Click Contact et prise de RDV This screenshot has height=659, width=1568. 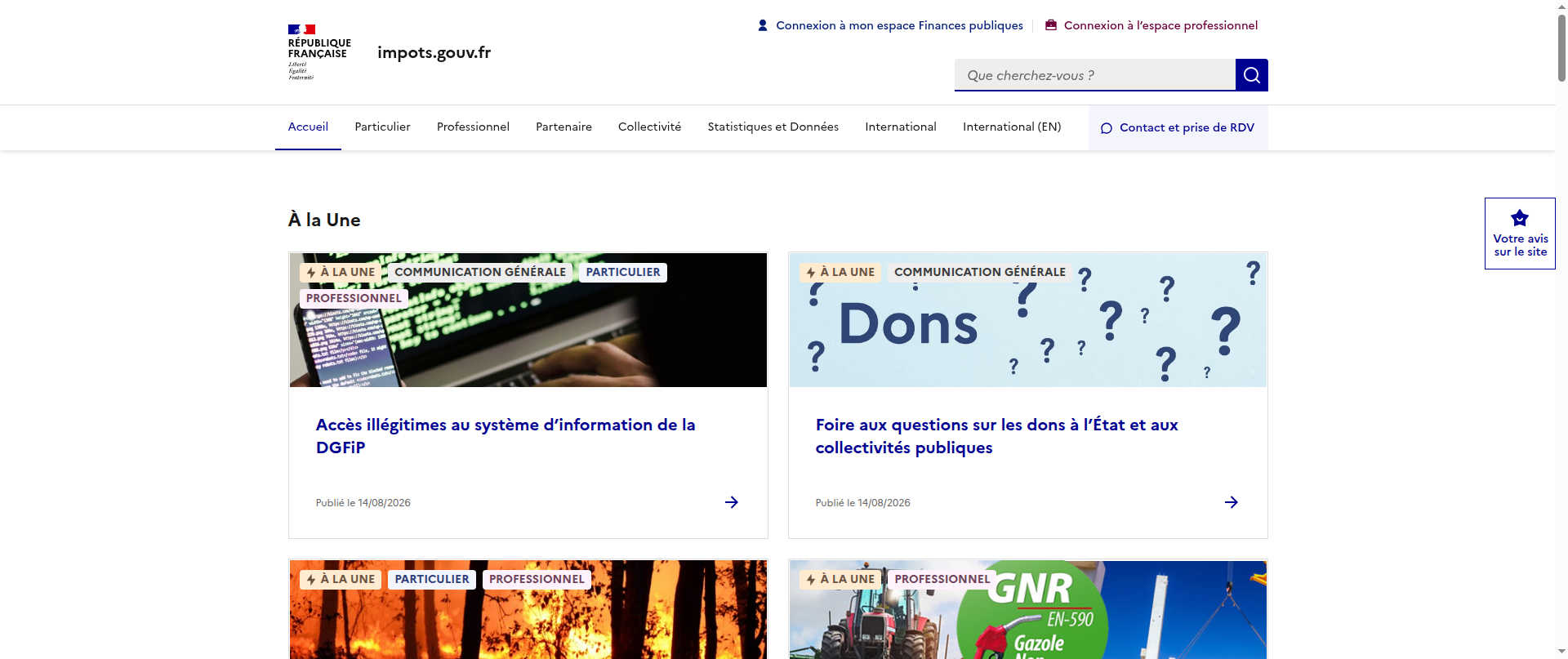point(1178,127)
